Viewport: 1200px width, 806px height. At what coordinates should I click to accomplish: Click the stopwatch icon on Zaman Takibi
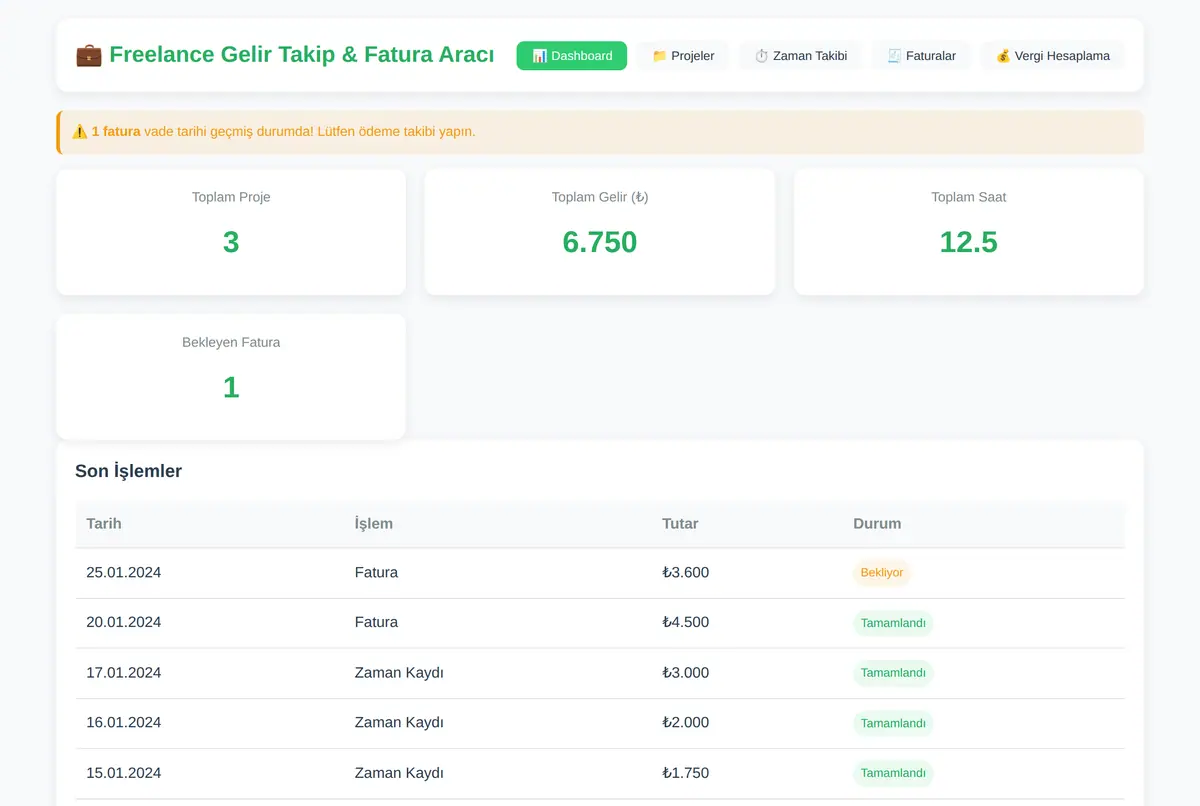pos(761,56)
